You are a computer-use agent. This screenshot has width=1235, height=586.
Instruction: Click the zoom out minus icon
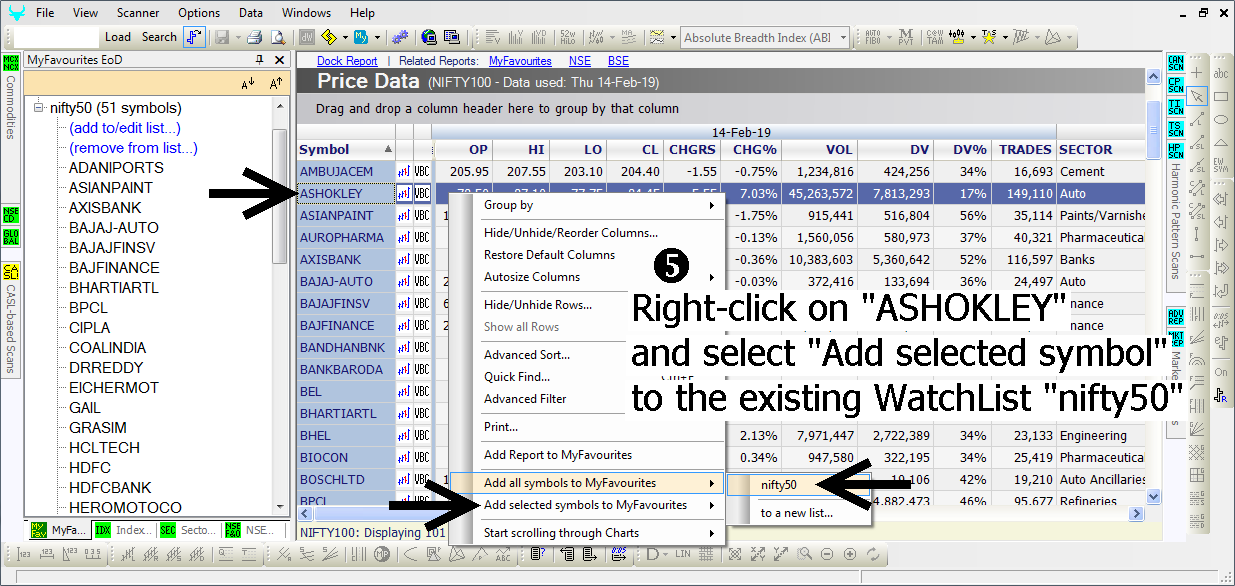827,554
